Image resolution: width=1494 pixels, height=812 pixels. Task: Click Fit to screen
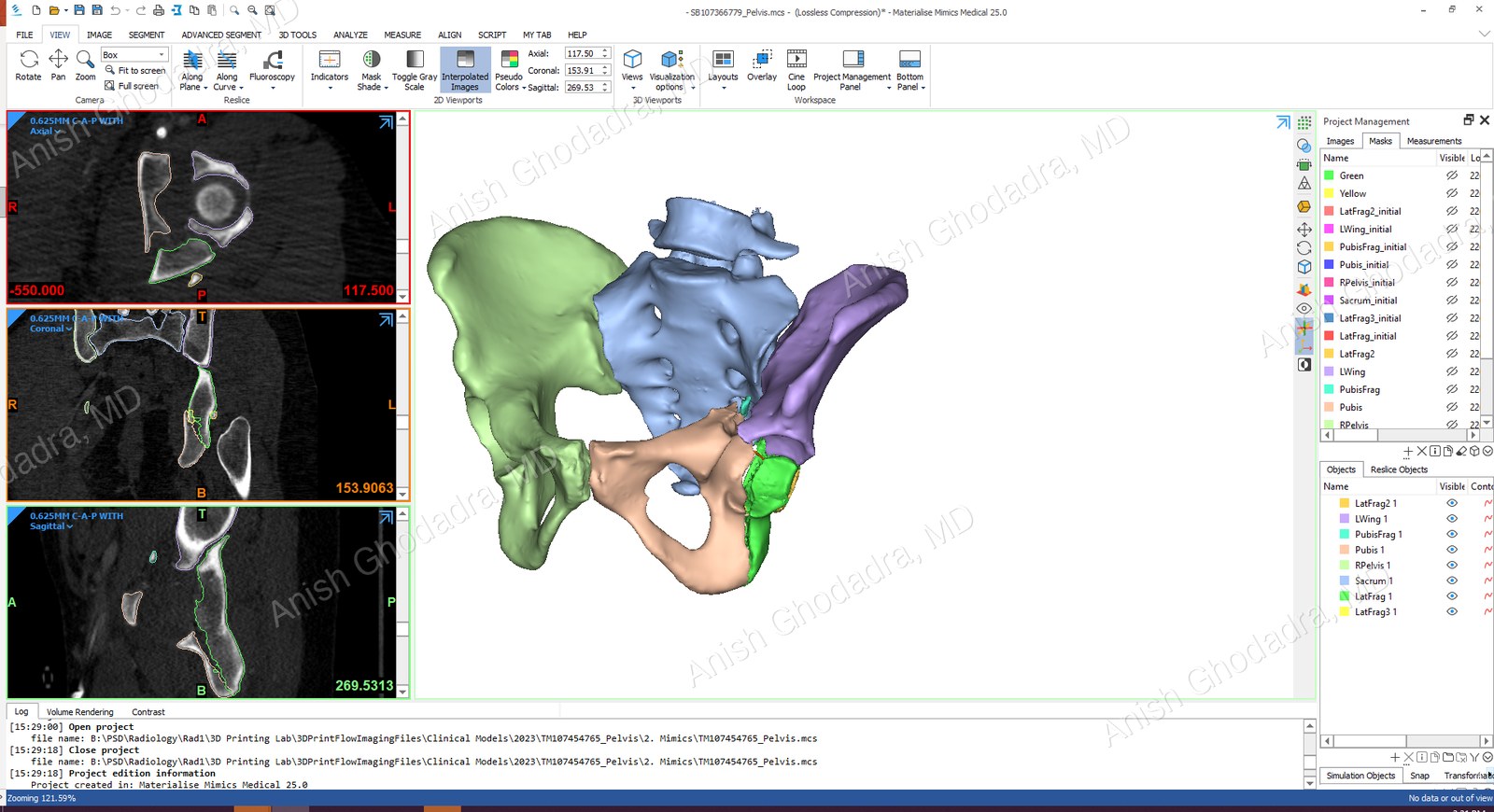(x=135, y=70)
